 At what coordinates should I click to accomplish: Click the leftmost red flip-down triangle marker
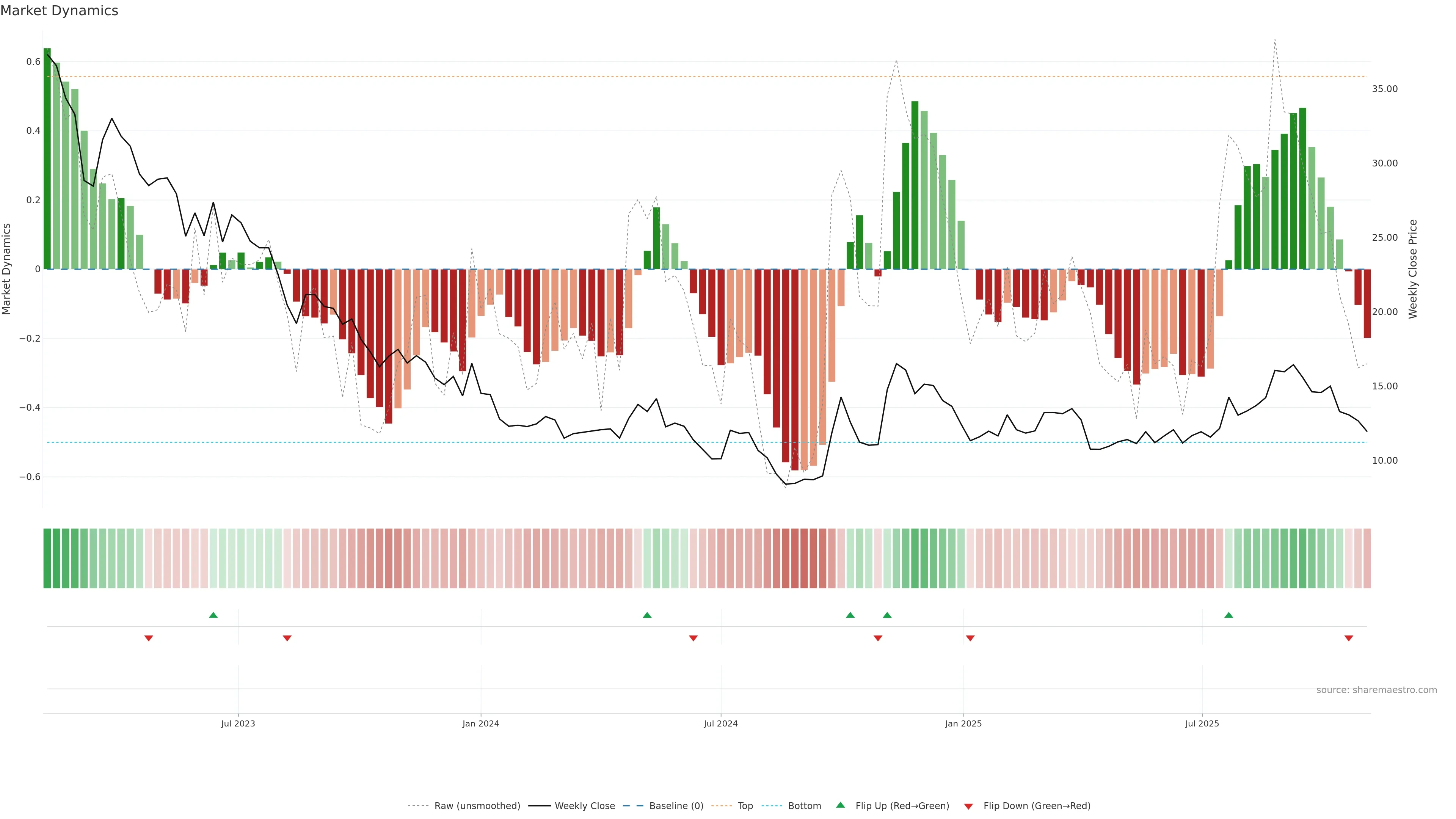[149, 638]
